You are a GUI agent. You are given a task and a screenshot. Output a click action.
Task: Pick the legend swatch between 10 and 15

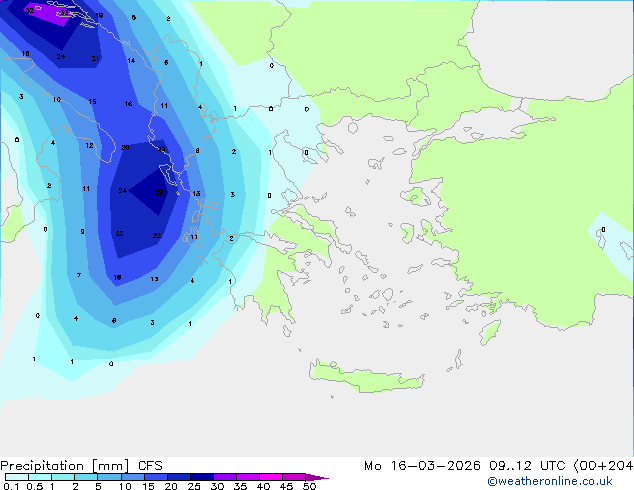point(133,477)
